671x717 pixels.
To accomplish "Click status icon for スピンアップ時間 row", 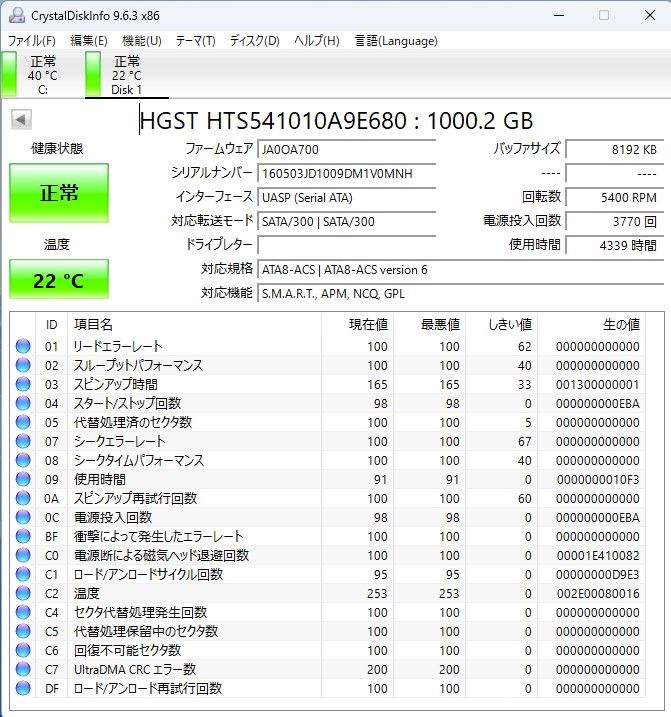I will (23, 384).
